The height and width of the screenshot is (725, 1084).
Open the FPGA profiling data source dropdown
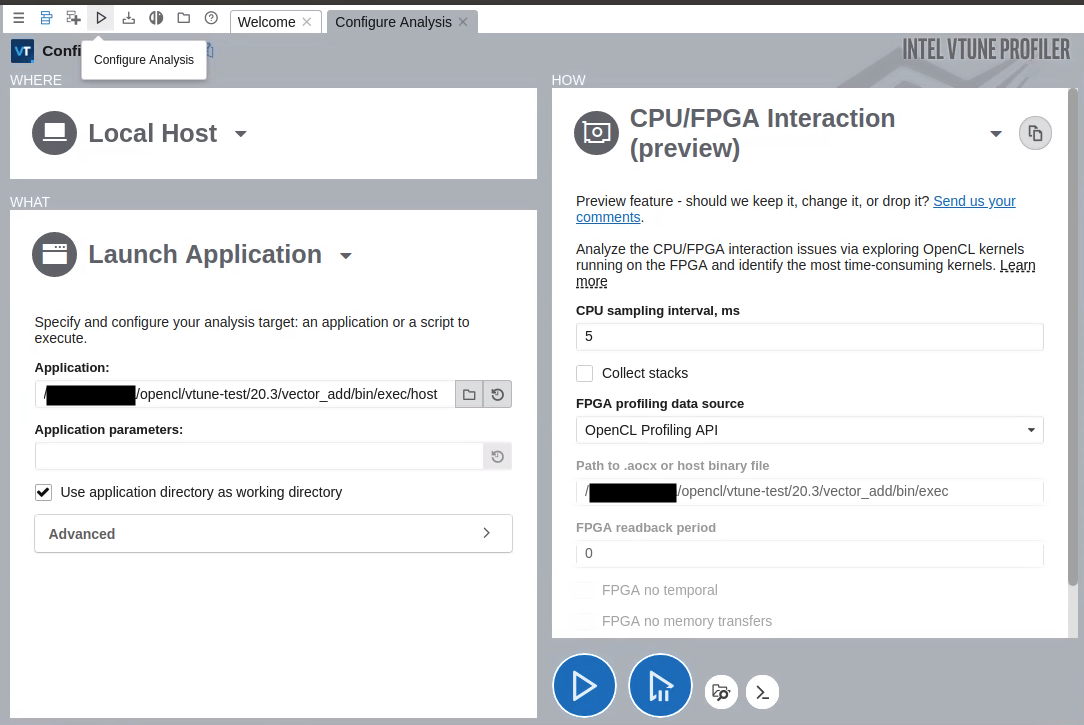[x=810, y=430]
